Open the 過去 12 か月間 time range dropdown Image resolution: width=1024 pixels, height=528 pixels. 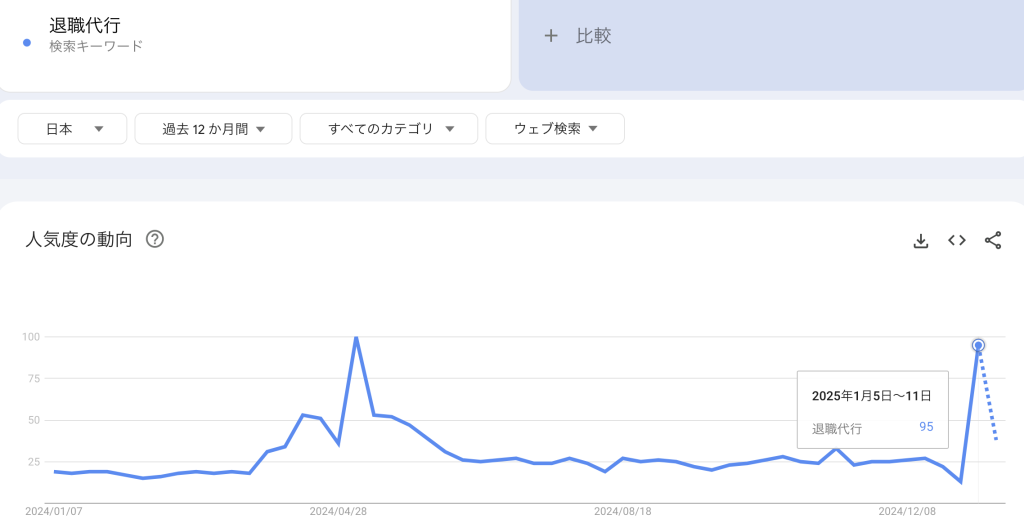click(213, 129)
